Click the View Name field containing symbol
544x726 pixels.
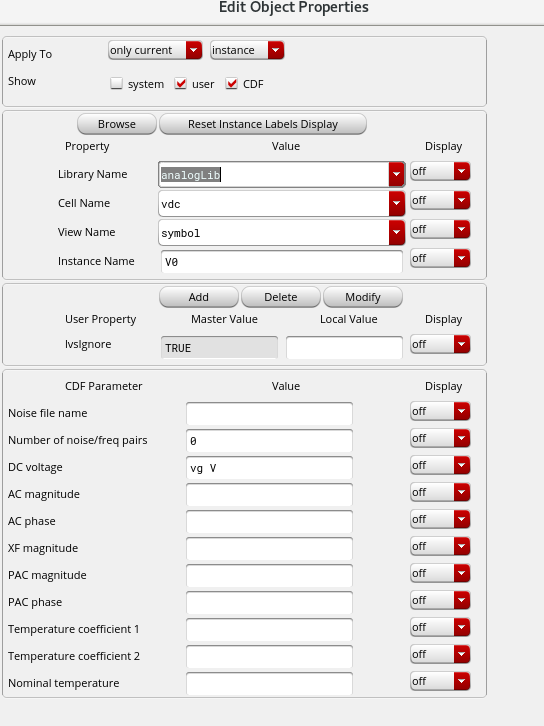[274, 233]
